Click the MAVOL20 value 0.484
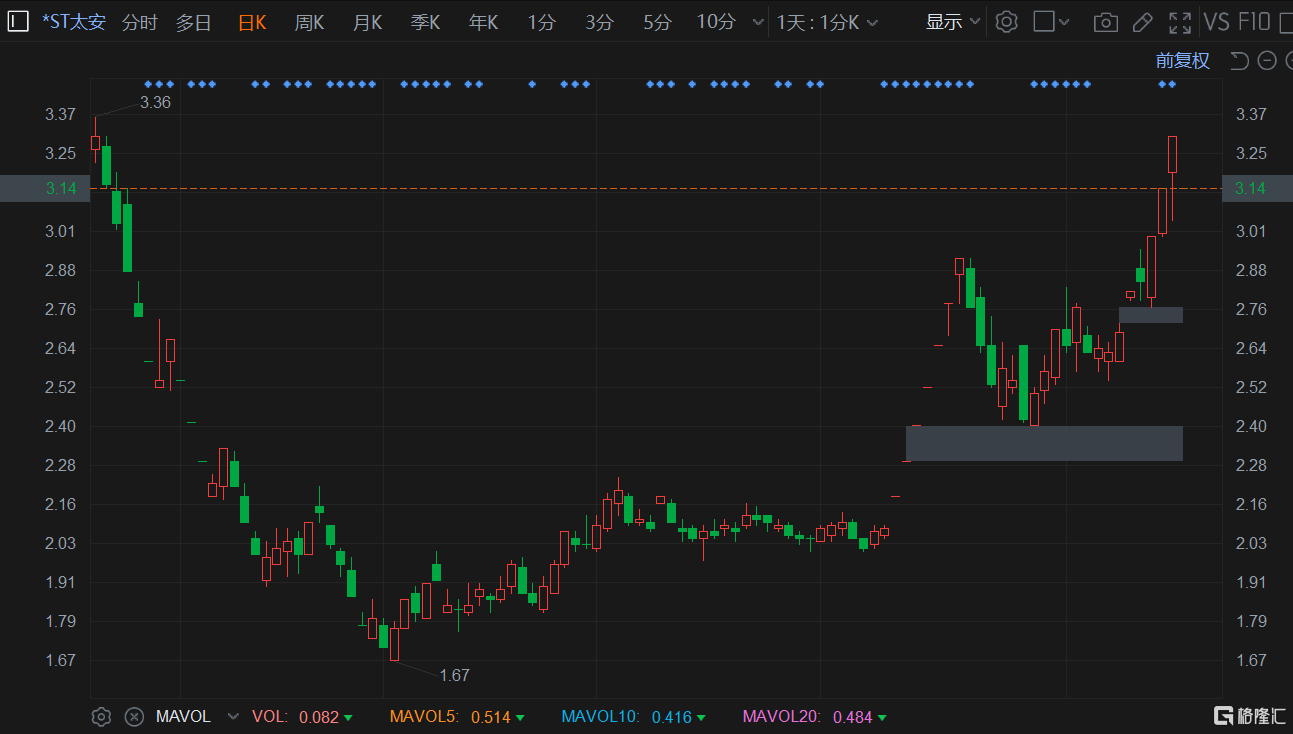 pyautogui.click(x=853, y=717)
